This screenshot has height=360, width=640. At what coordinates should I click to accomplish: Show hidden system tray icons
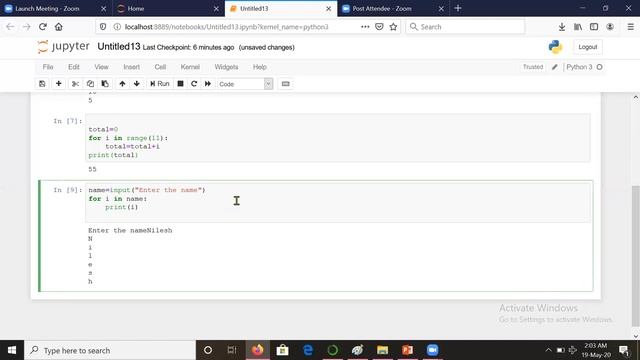548,350
